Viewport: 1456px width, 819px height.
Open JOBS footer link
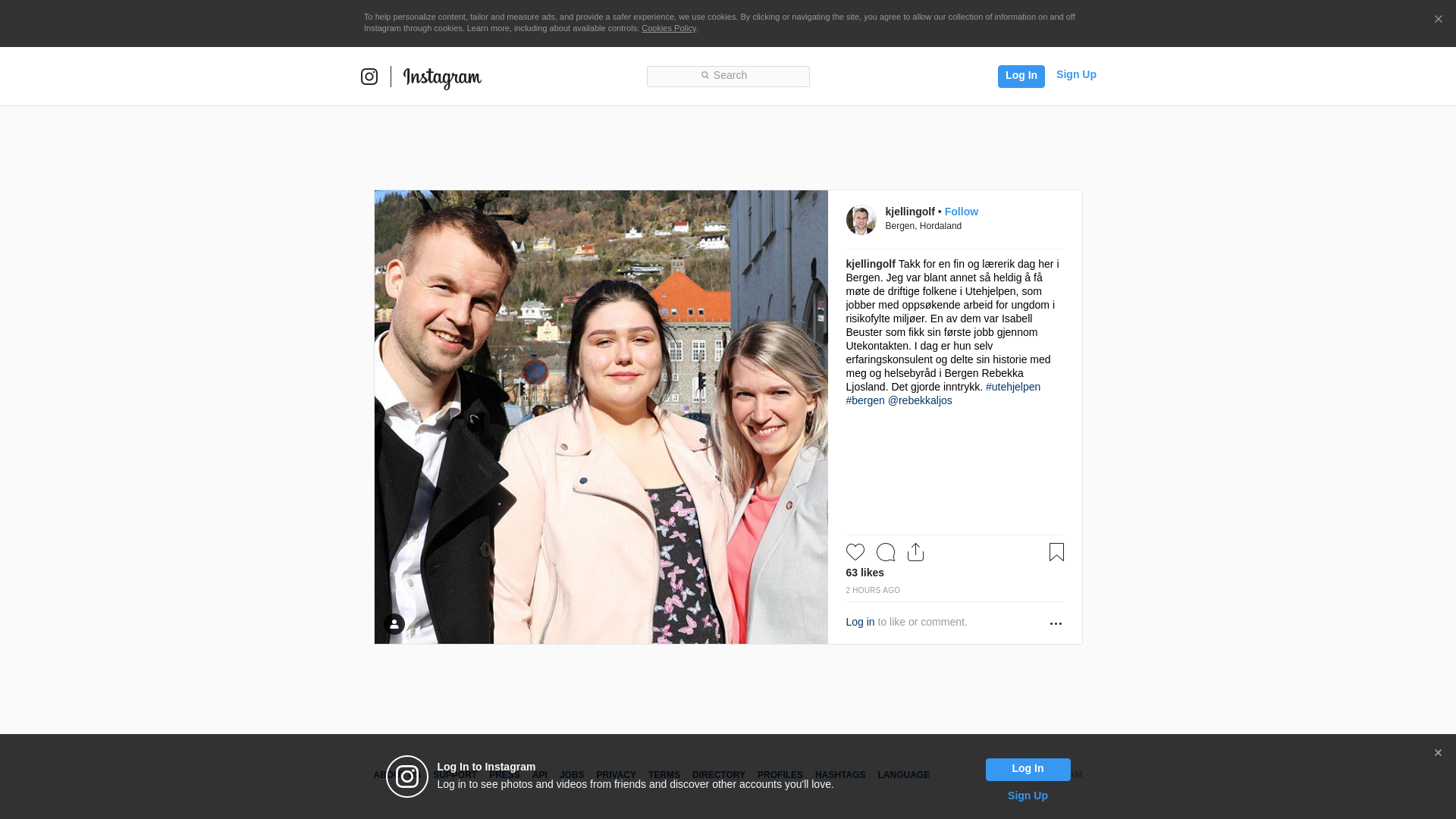click(572, 775)
